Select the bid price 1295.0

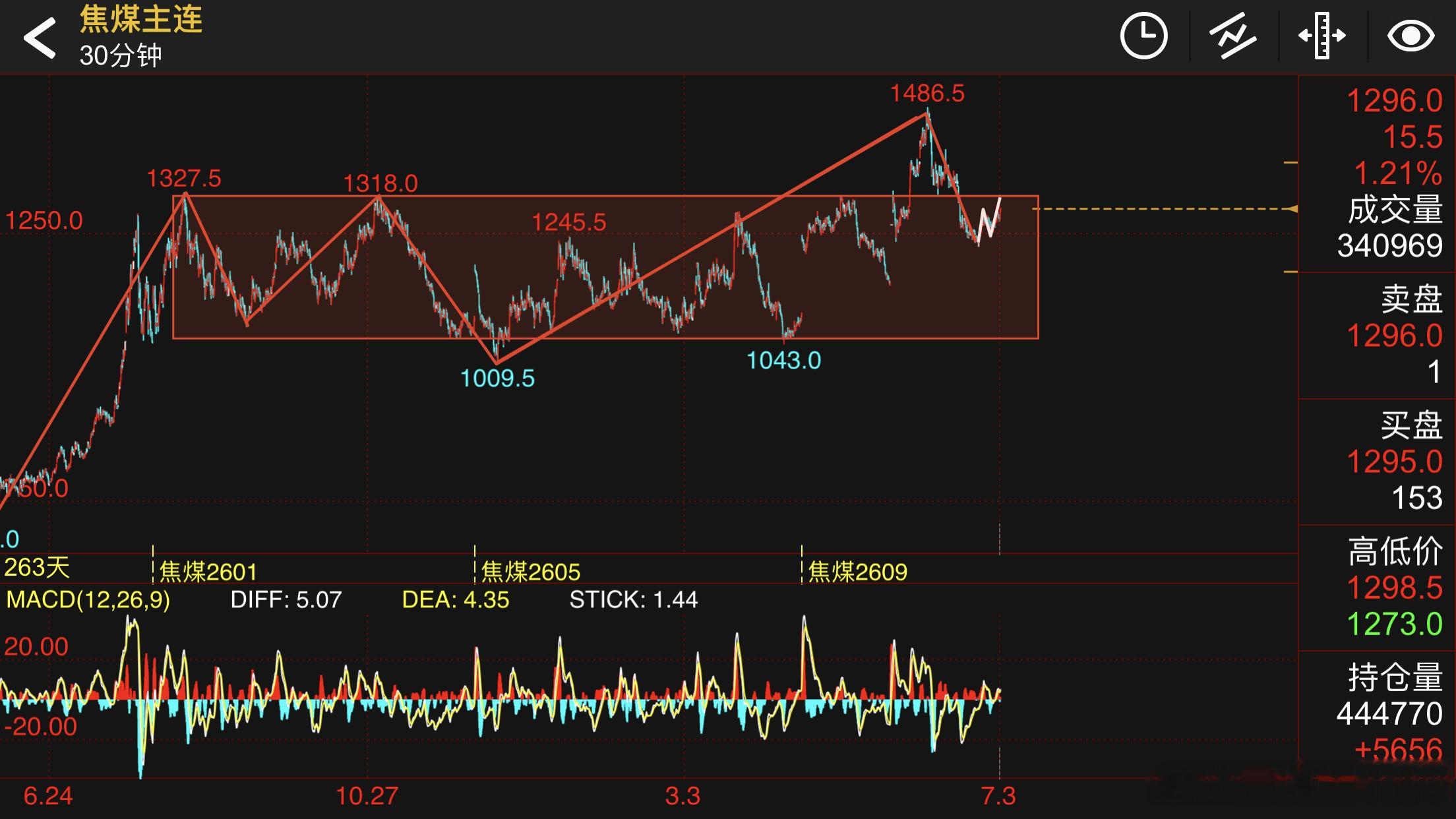[x=1395, y=462]
